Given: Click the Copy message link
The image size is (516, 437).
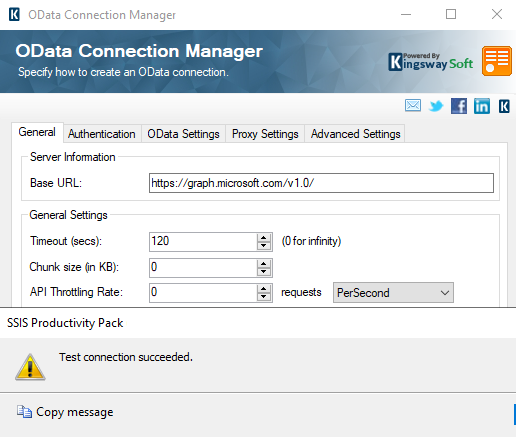Looking at the screenshot, I should click(x=75, y=412).
